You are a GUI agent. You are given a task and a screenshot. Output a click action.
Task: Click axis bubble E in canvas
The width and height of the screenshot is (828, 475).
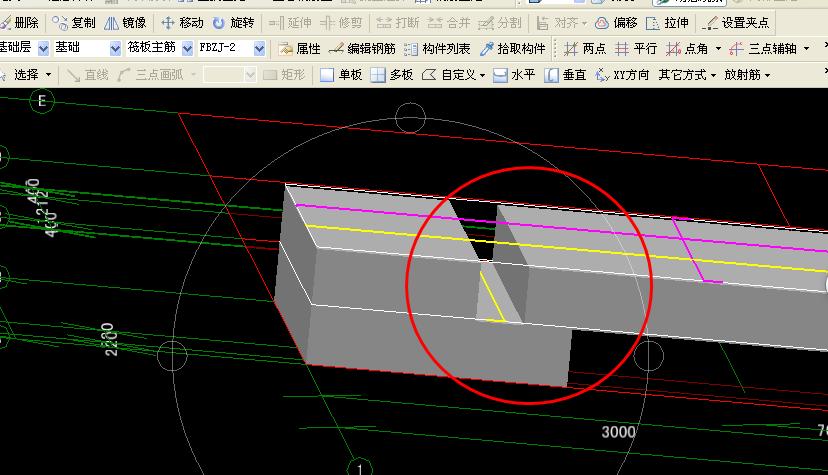coord(42,100)
